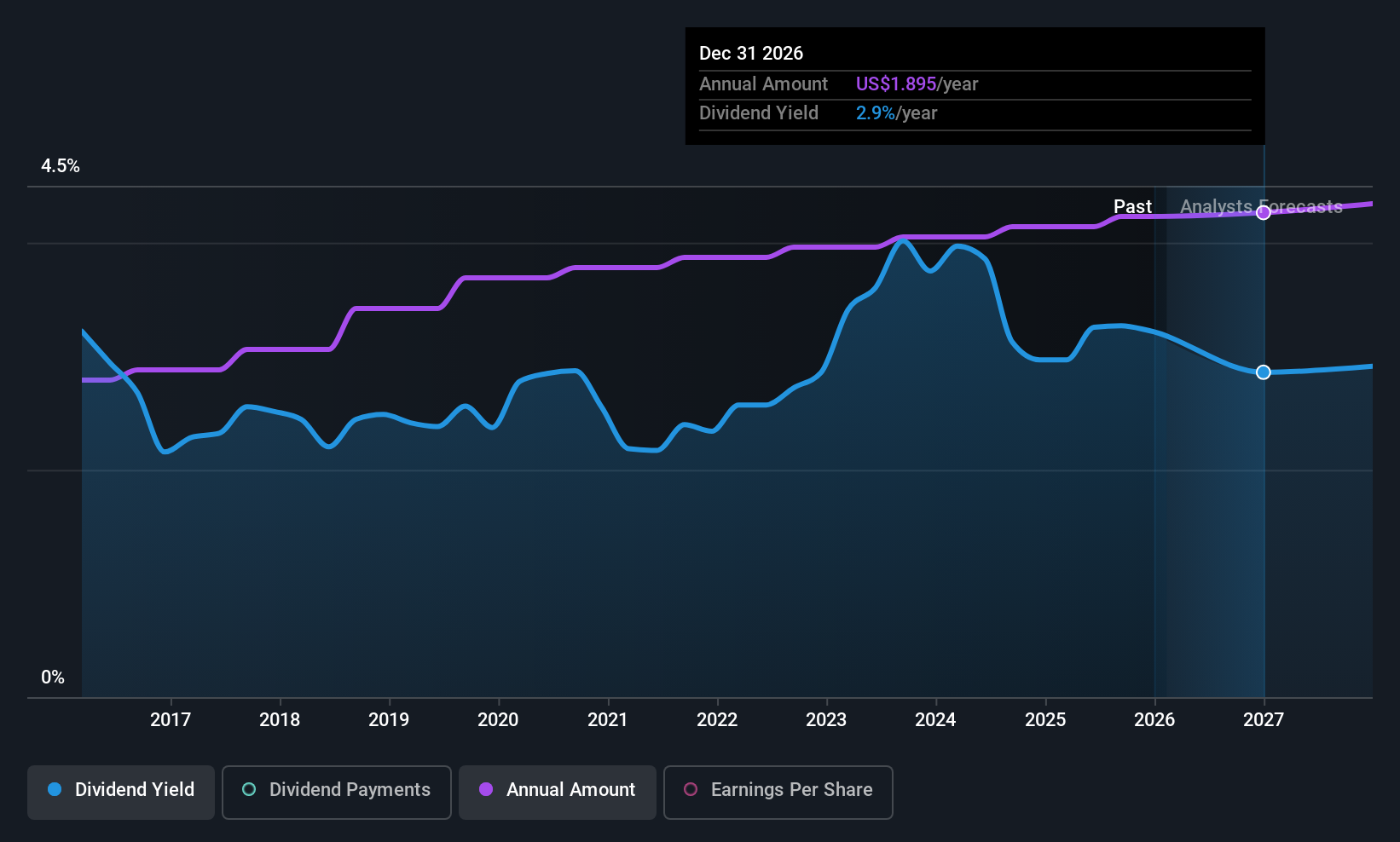Click the 2.9%/year tooltip value

896,113
